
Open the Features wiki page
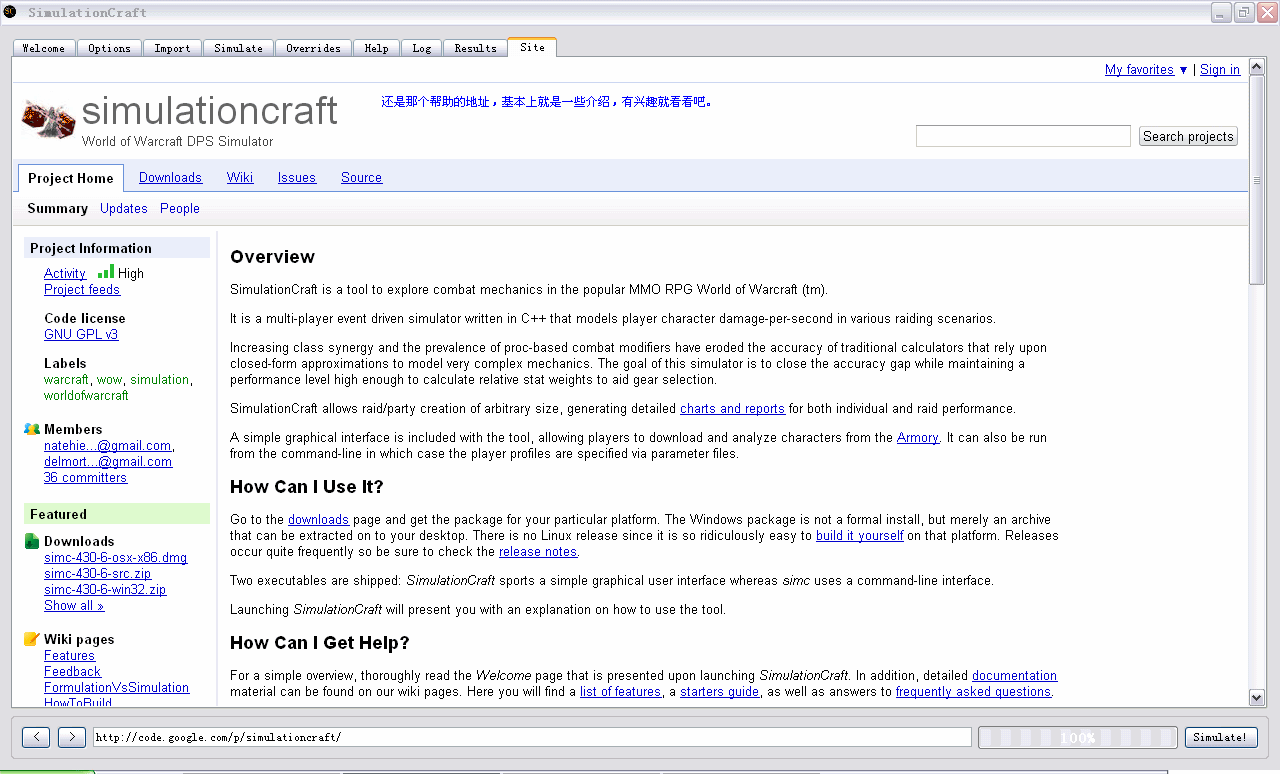(69, 655)
